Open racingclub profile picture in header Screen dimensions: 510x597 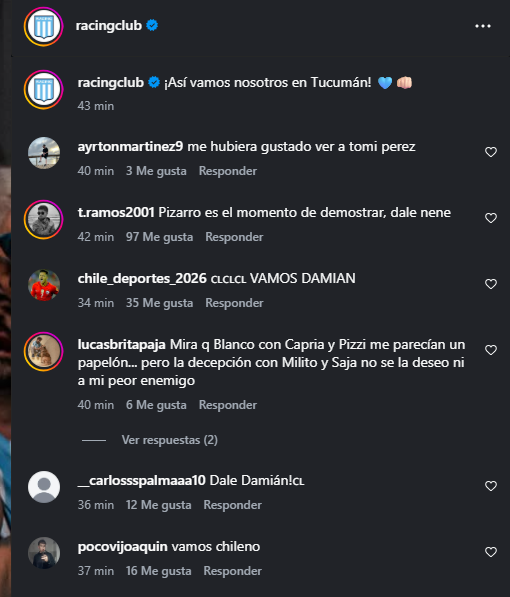click(43, 26)
